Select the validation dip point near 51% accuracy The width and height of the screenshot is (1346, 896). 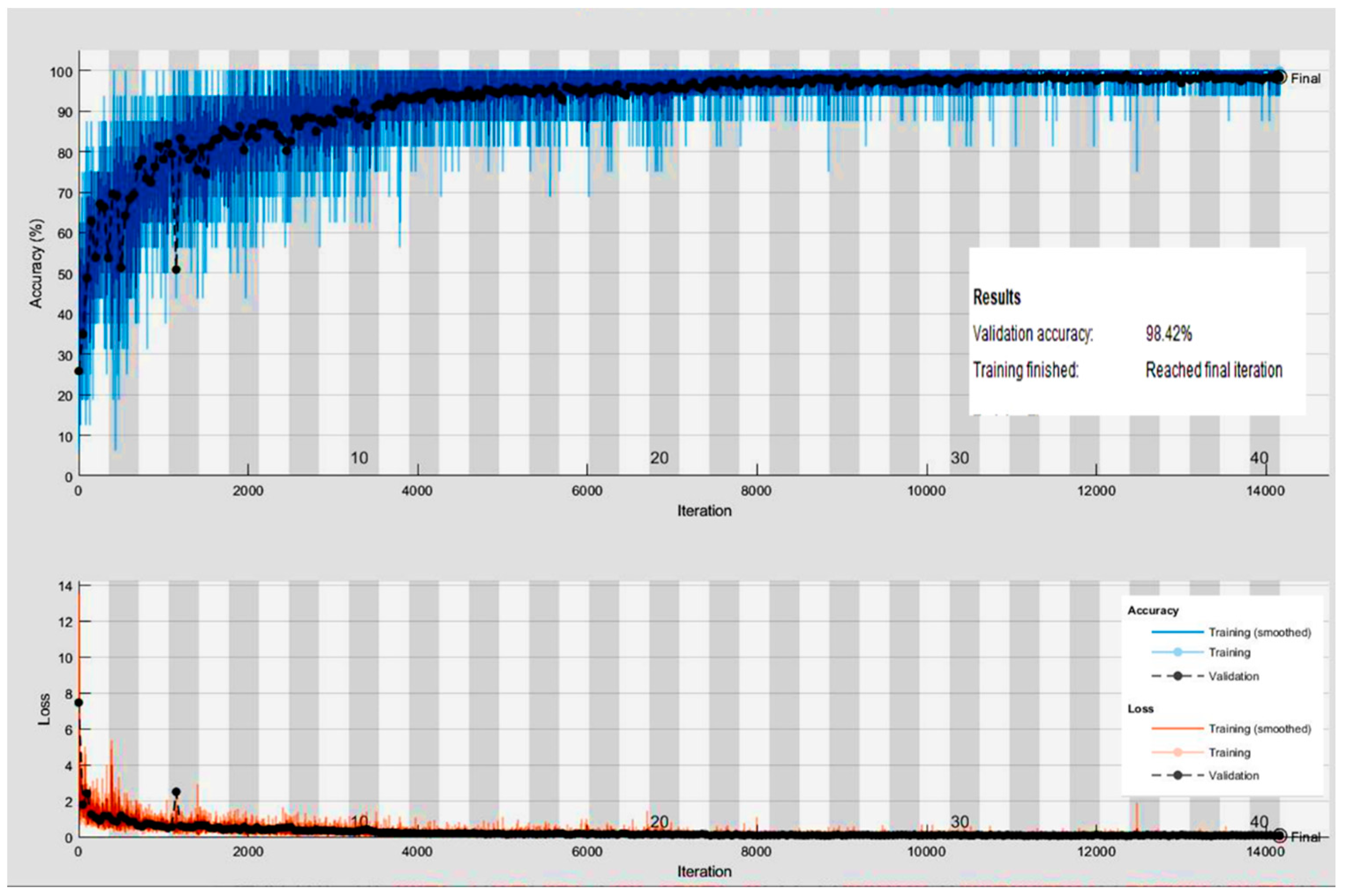point(176,269)
